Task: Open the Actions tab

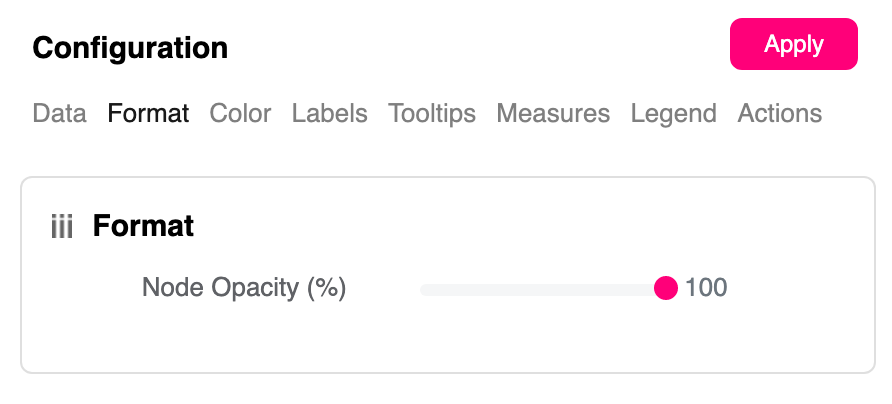Action: click(779, 114)
